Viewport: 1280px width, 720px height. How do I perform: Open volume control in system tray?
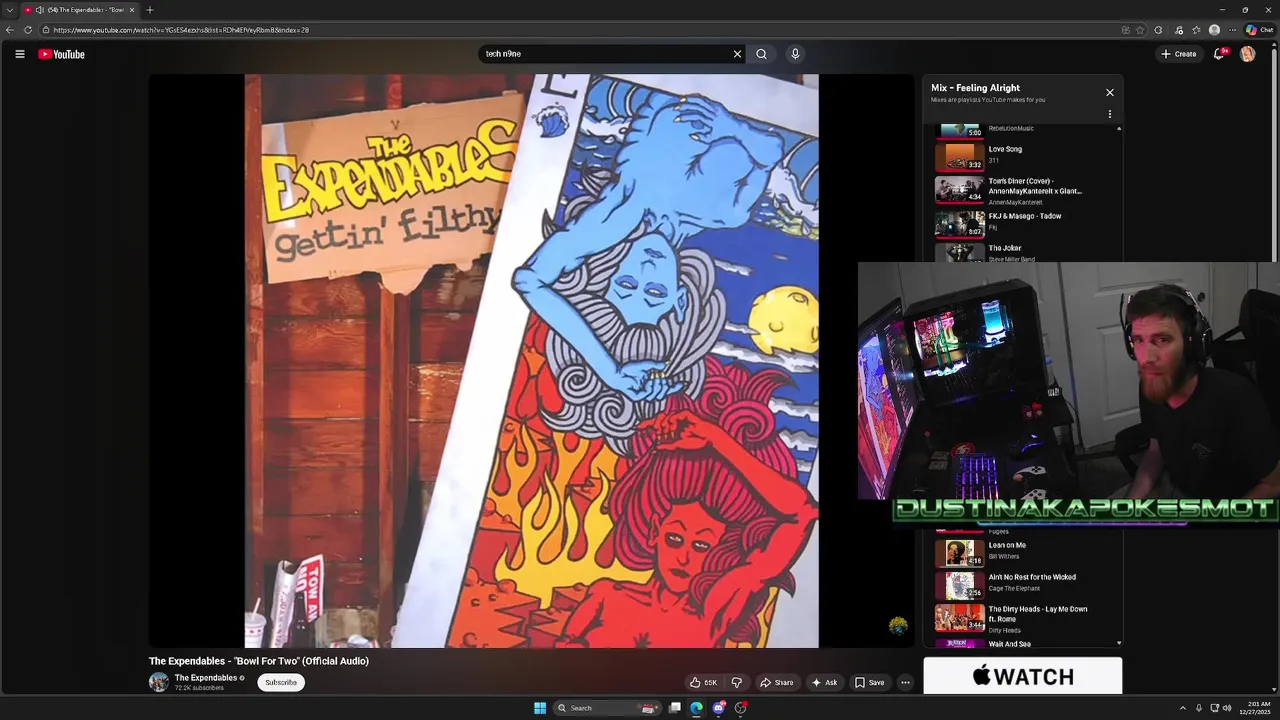click(x=1227, y=708)
